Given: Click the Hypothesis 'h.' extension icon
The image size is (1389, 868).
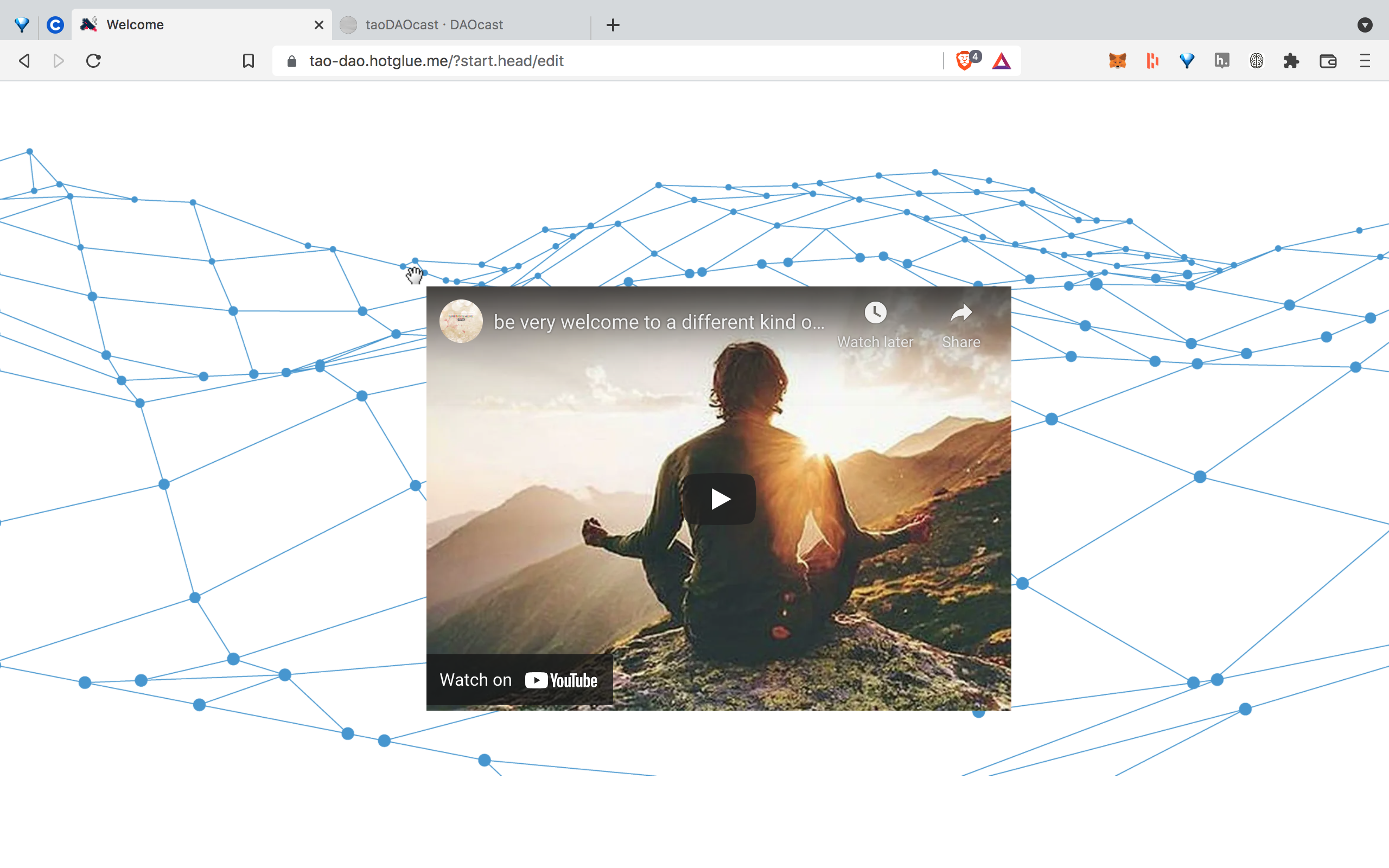Looking at the screenshot, I should click(x=1221, y=61).
